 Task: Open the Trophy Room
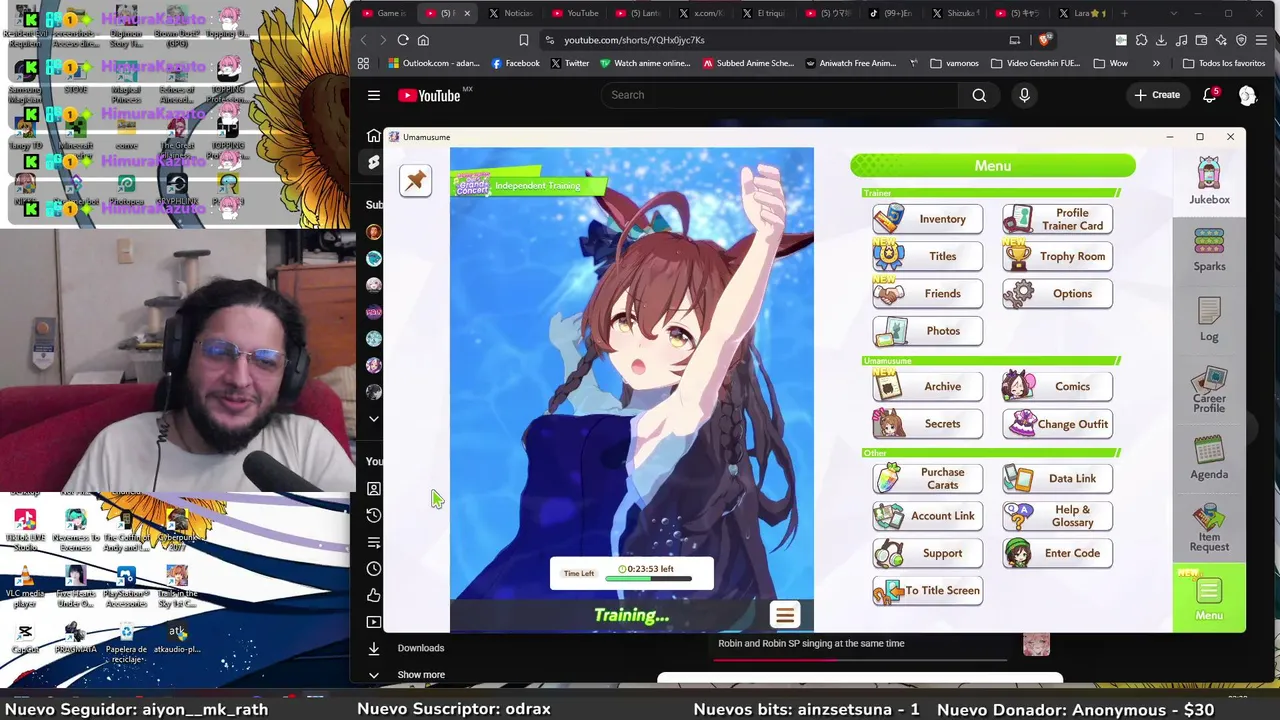click(x=1057, y=256)
